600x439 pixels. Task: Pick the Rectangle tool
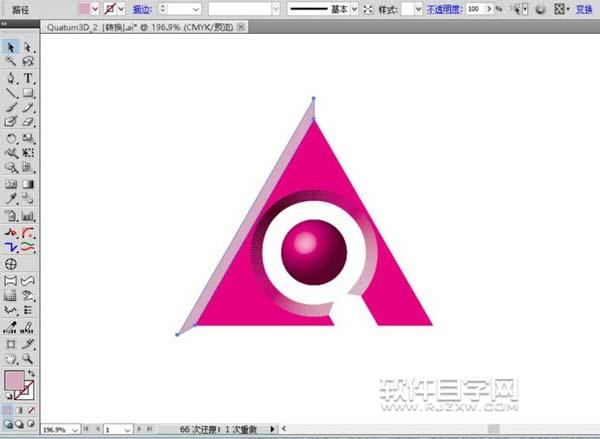tap(28, 93)
